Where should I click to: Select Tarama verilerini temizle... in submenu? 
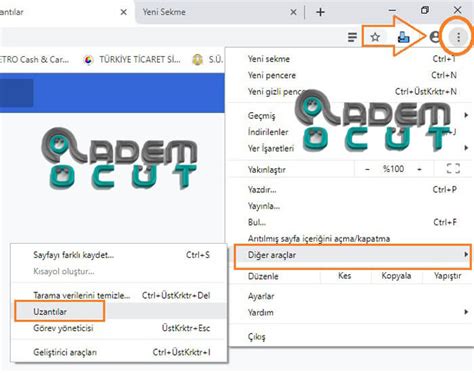(x=119, y=295)
